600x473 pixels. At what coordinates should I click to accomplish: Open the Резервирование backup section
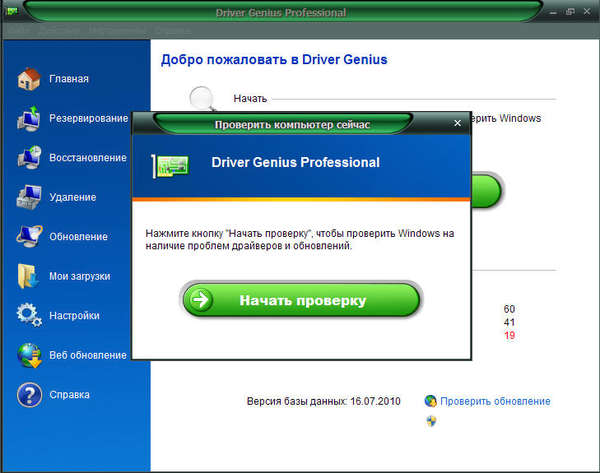tap(72, 118)
